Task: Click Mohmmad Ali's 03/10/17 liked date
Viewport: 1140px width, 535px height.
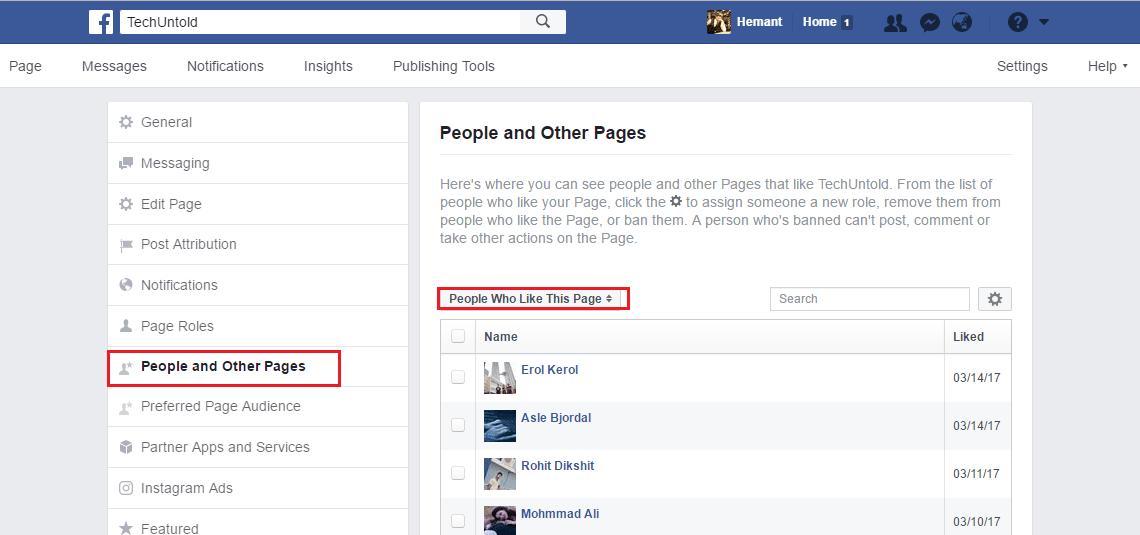Action: (x=976, y=522)
